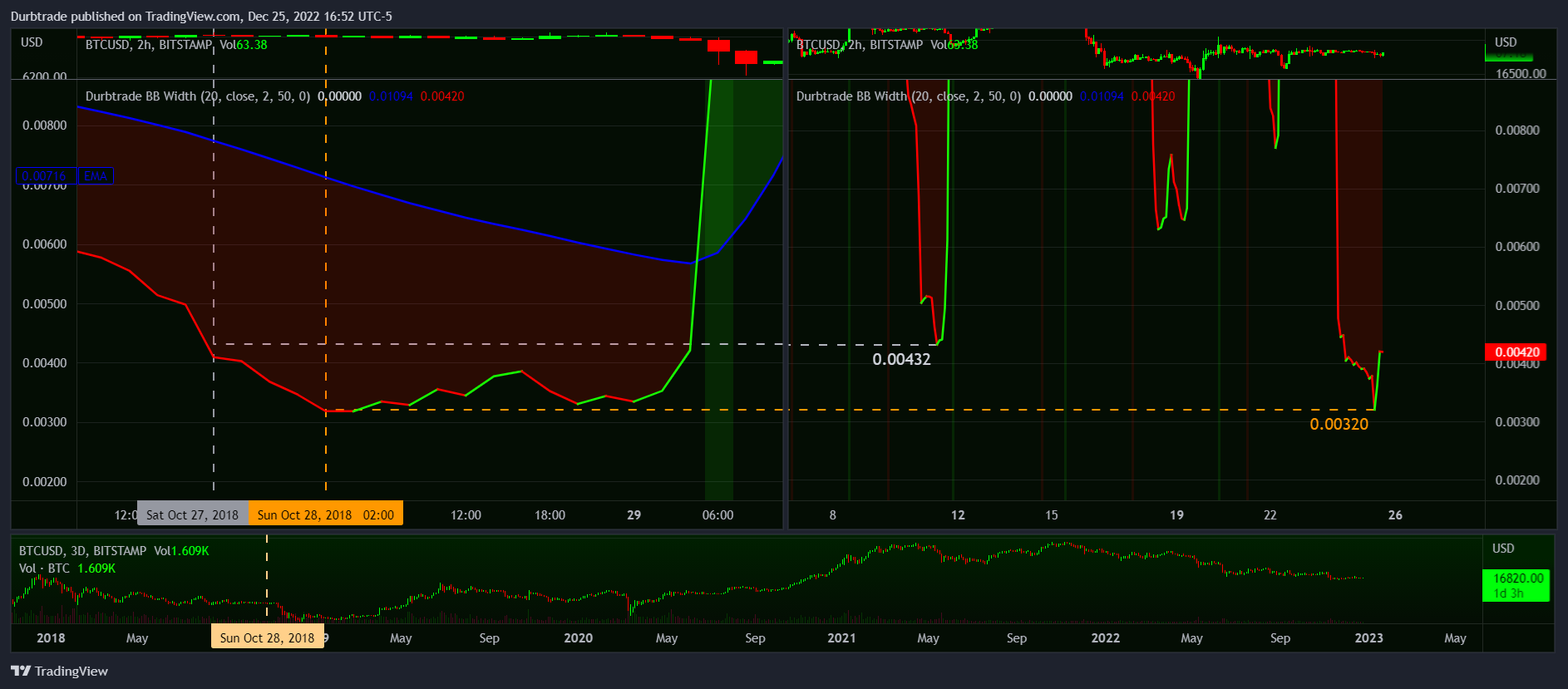Click the Vol · BTC 1.609K legend
Image resolution: width=1568 pixels, height=689 pixels.
pos(67,568)
